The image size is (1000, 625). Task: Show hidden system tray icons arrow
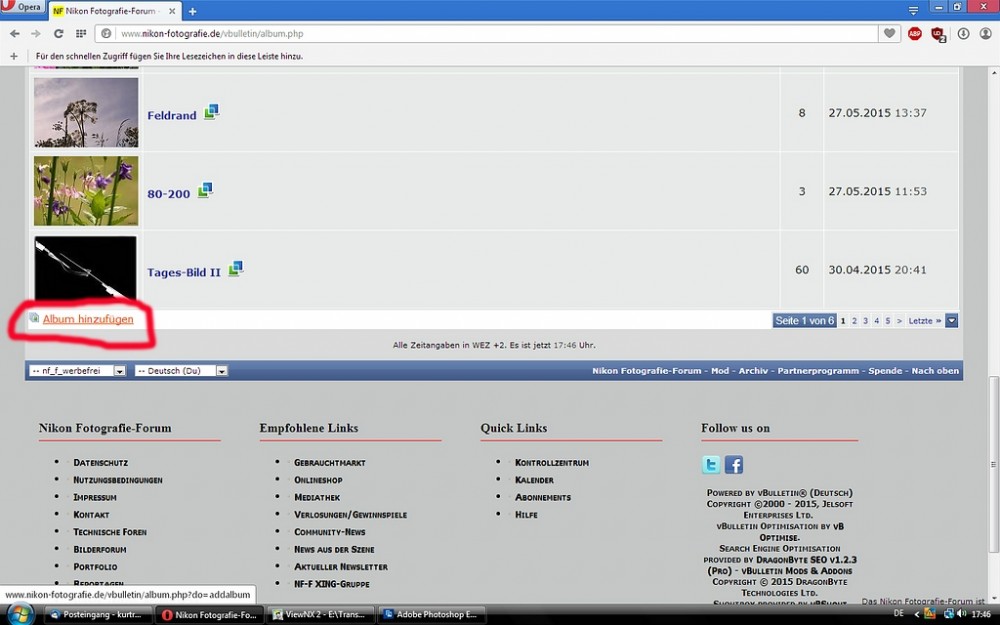[917, 615]
